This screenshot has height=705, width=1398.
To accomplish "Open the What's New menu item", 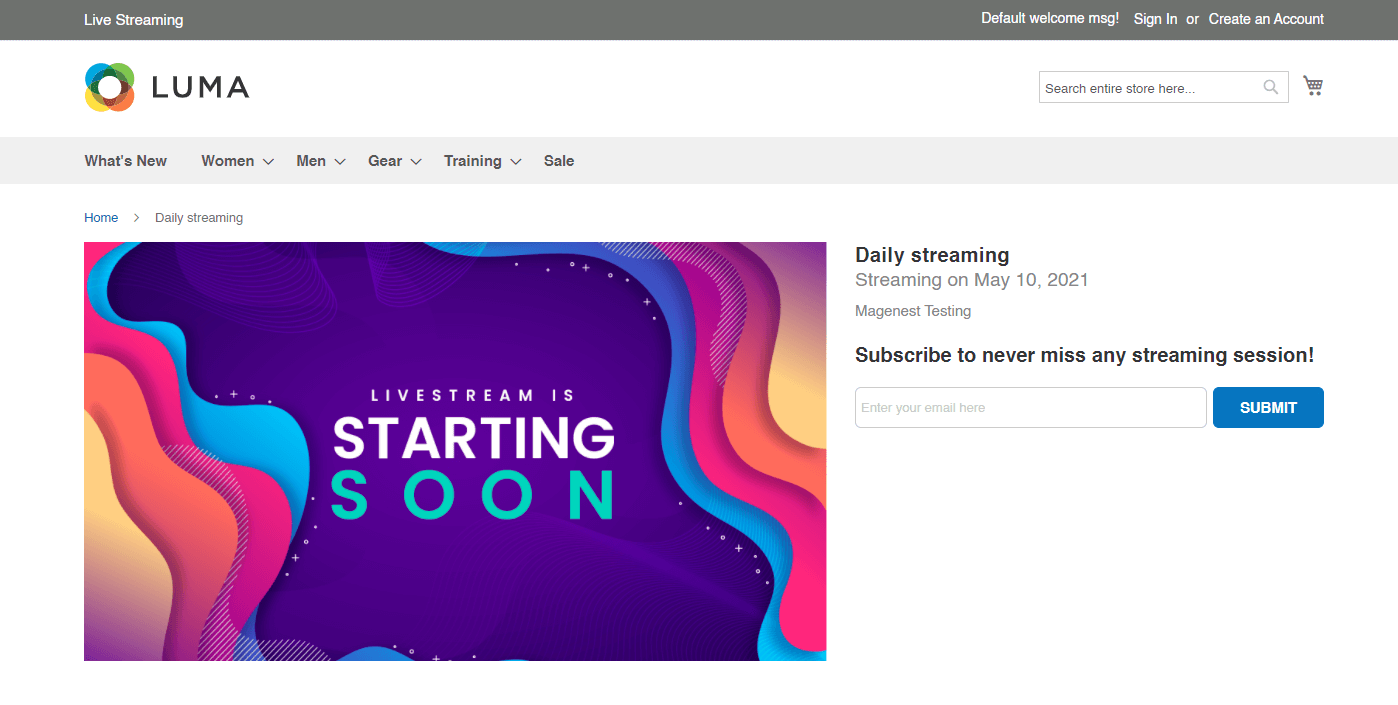I will [x=126, y=161].
